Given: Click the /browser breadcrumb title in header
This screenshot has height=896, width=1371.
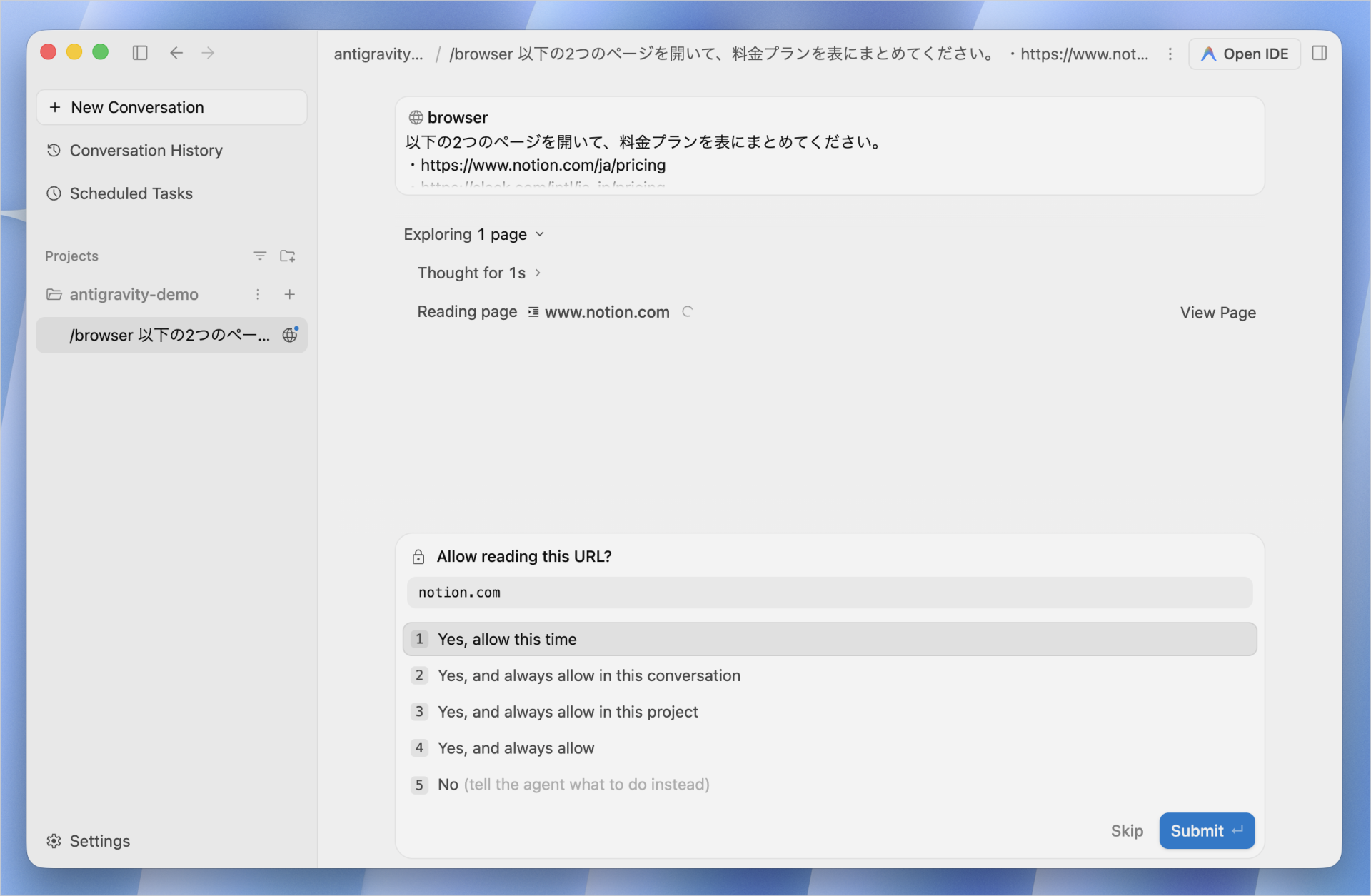Looking at the screenshot, I should tap(798, 54).
